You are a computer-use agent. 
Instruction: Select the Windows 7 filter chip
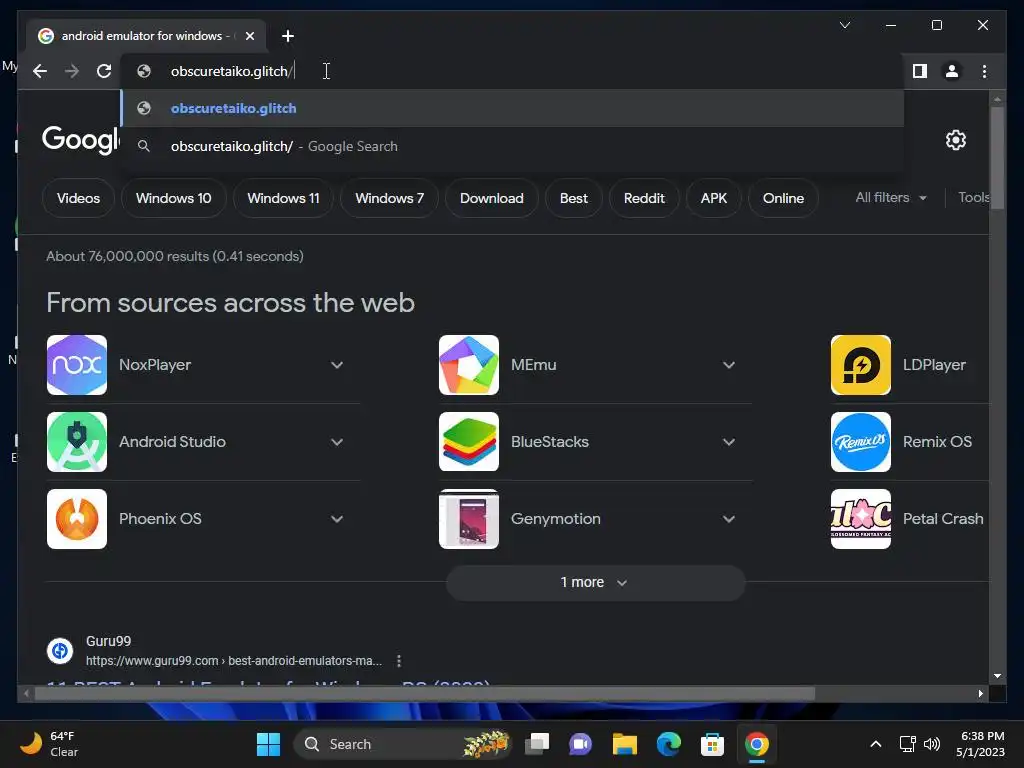(x=389, y=199)
